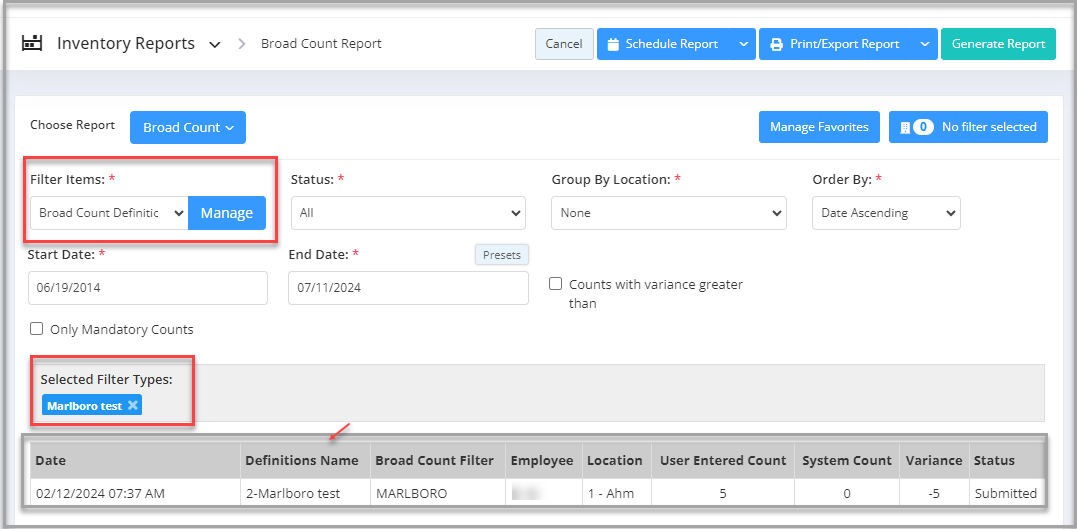Check the Only Mandatory Counts checkbox
The image size is (1078, 529).
coord(37,329)
